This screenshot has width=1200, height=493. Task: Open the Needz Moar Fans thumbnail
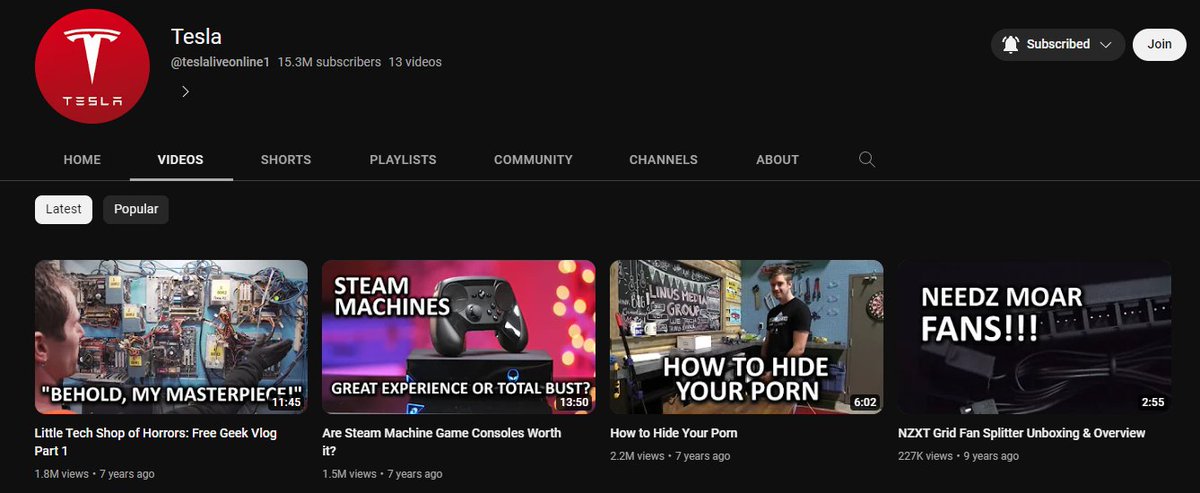click(x=1034, y=337)
